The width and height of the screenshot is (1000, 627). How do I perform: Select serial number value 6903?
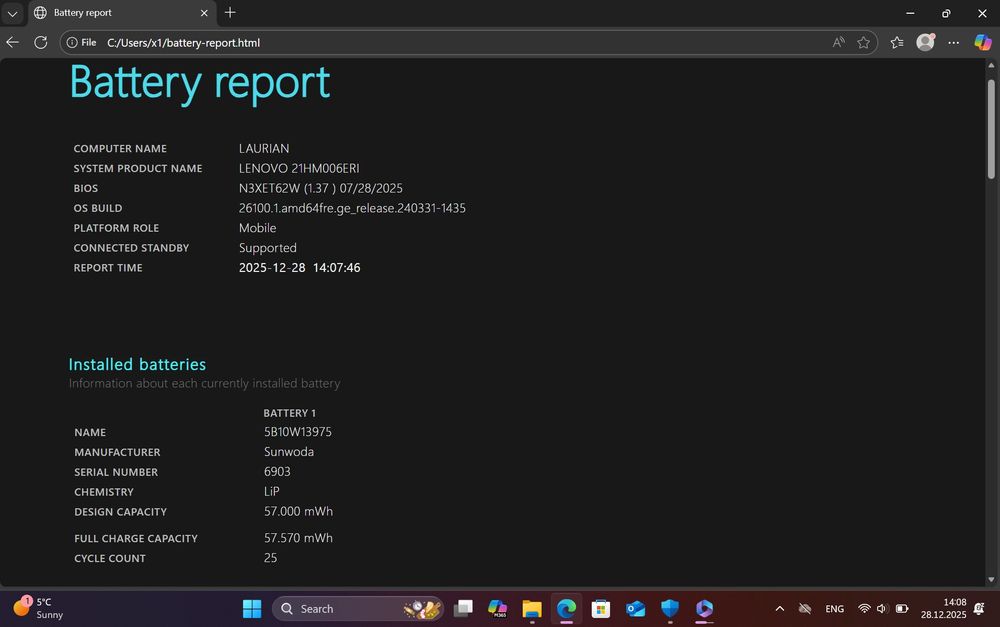tap(277, 471)
